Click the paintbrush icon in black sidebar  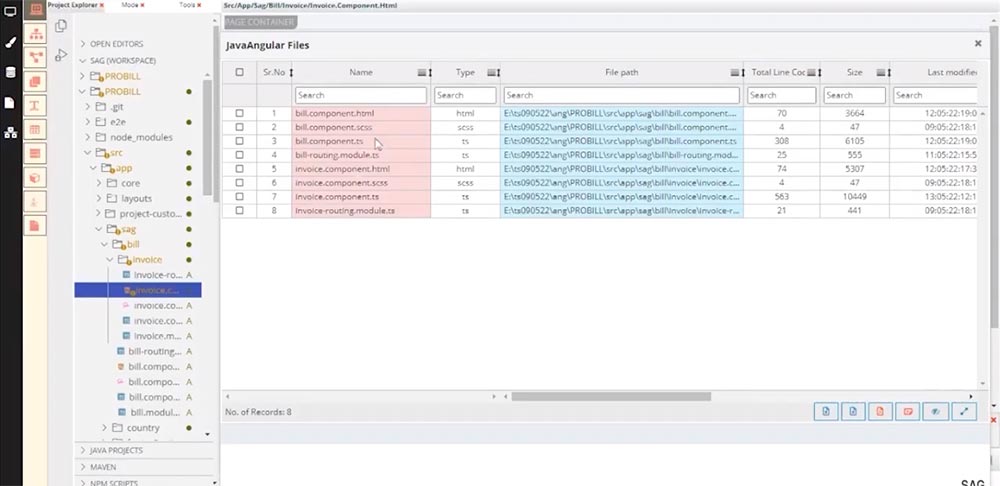point(10,43)
